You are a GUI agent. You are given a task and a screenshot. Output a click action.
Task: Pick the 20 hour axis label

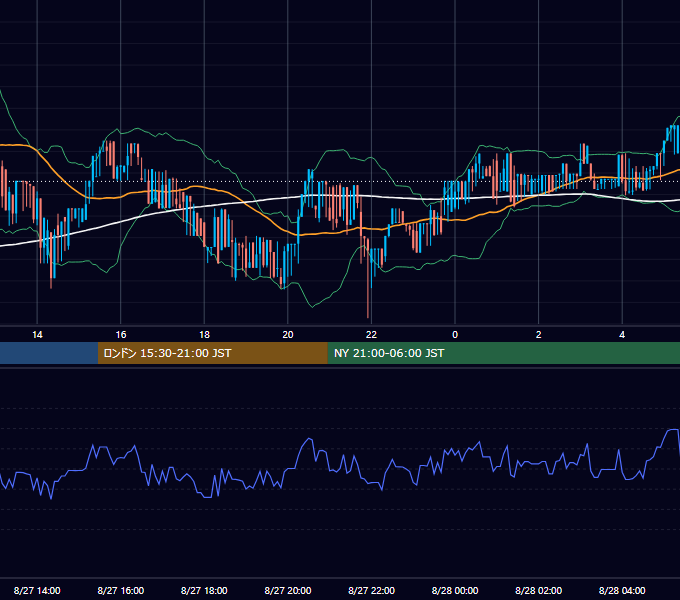tap(288, 335)
